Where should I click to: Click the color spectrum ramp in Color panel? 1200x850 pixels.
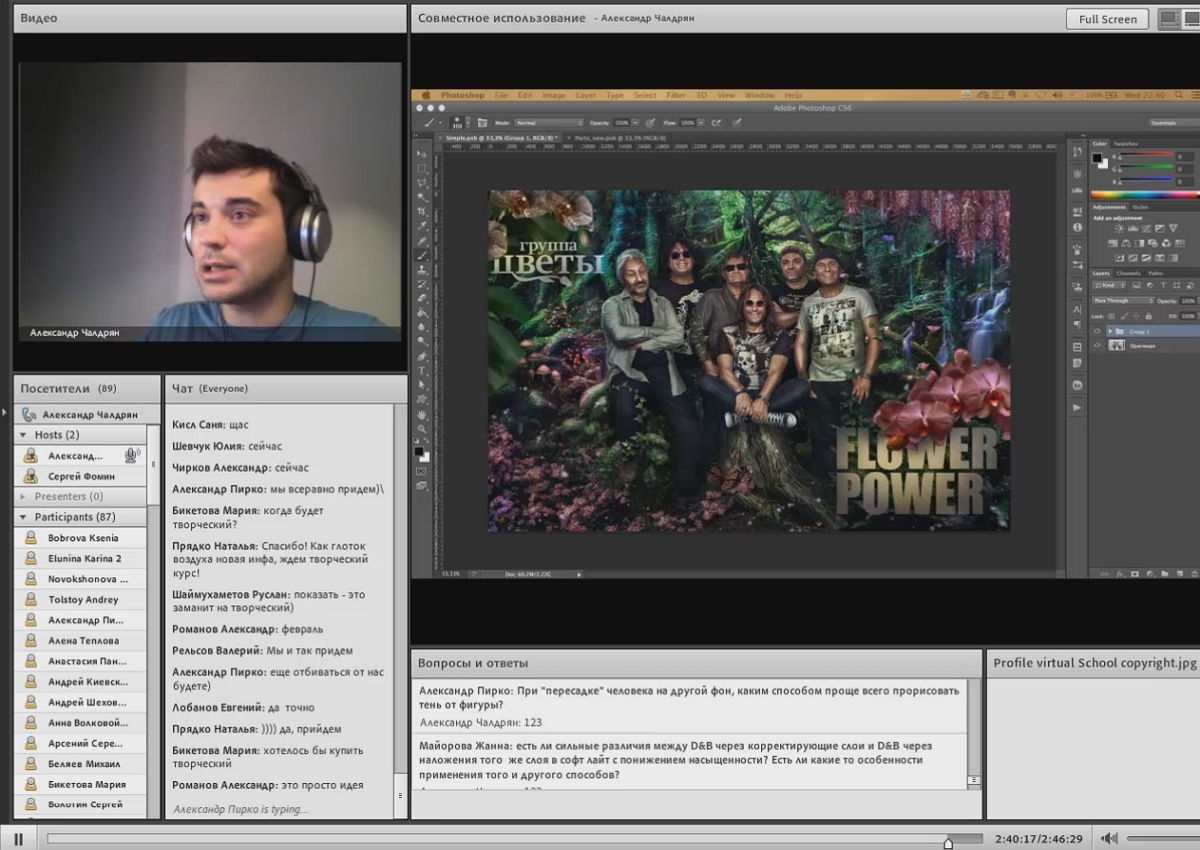tap(1143, 194)
